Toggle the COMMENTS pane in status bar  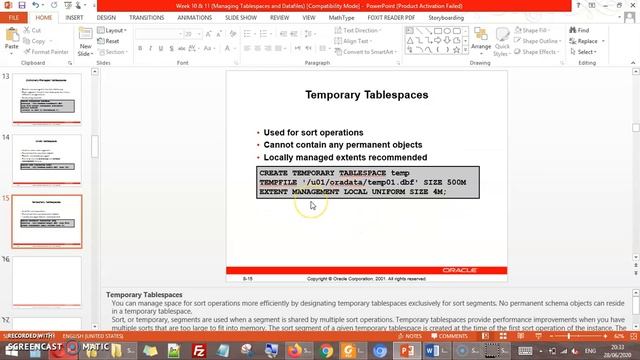point(449,336)
